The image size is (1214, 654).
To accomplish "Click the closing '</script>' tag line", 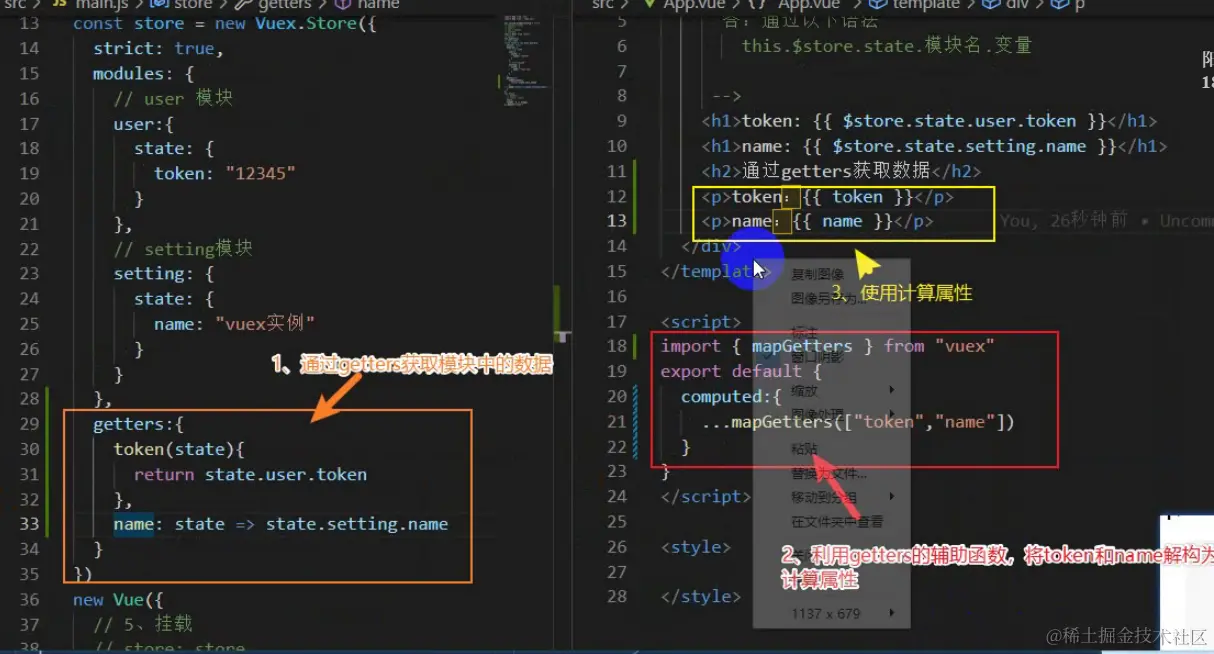I will tap(706, 497).
